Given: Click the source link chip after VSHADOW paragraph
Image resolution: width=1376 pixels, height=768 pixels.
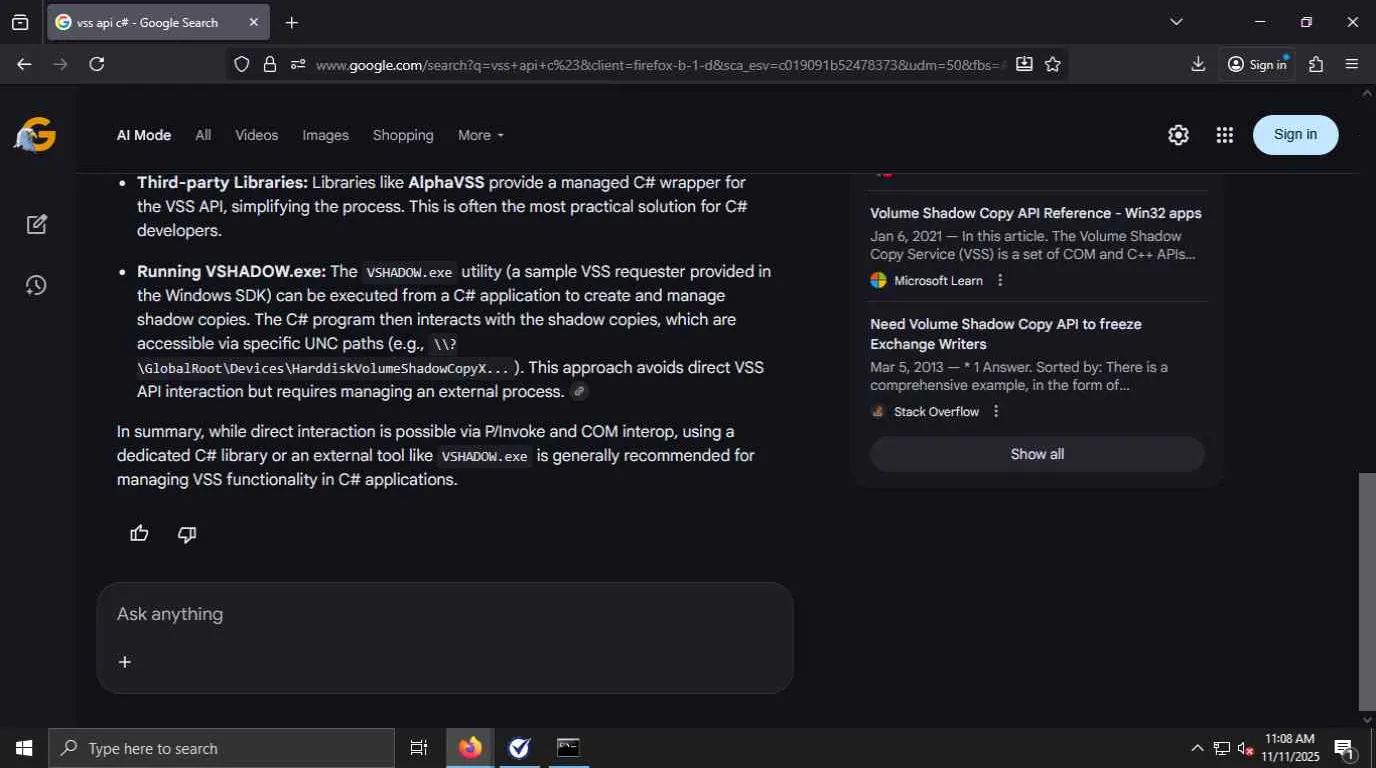Looking at the screenshot, I should pos(579,392).
